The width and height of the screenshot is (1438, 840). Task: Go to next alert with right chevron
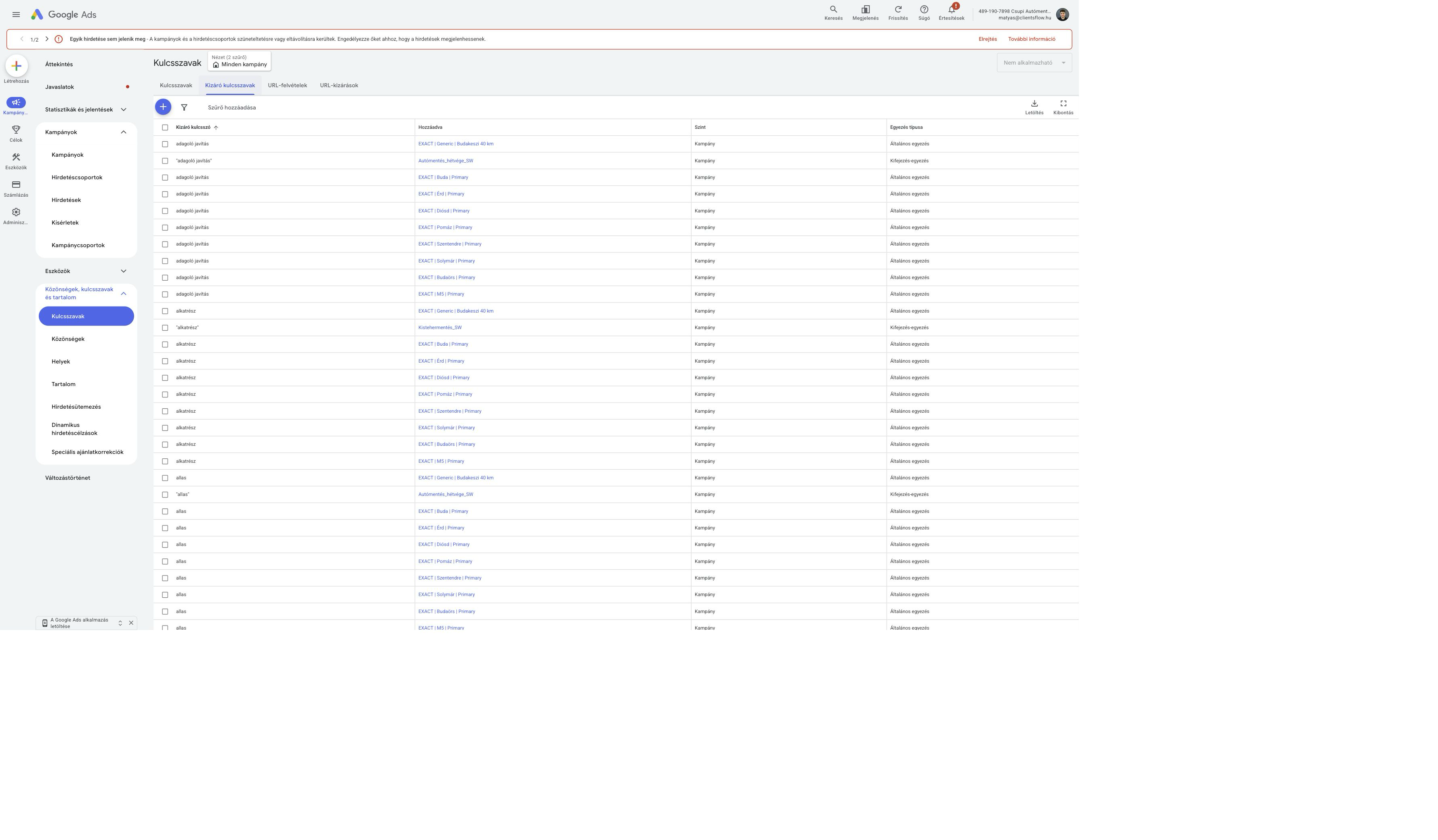[x=47, y=39]
